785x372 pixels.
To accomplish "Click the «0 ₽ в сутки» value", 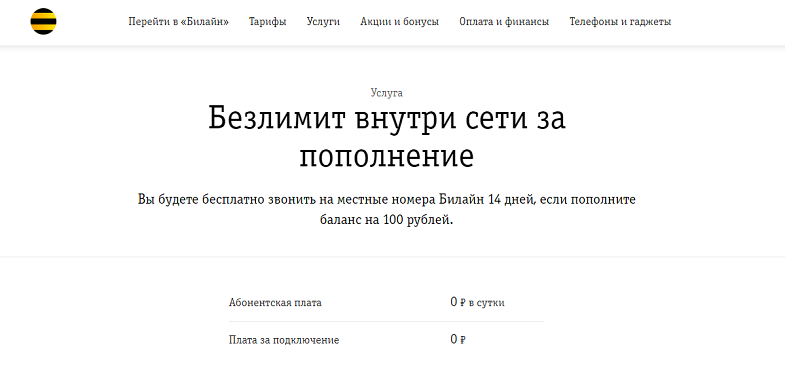I will [477, 302].
